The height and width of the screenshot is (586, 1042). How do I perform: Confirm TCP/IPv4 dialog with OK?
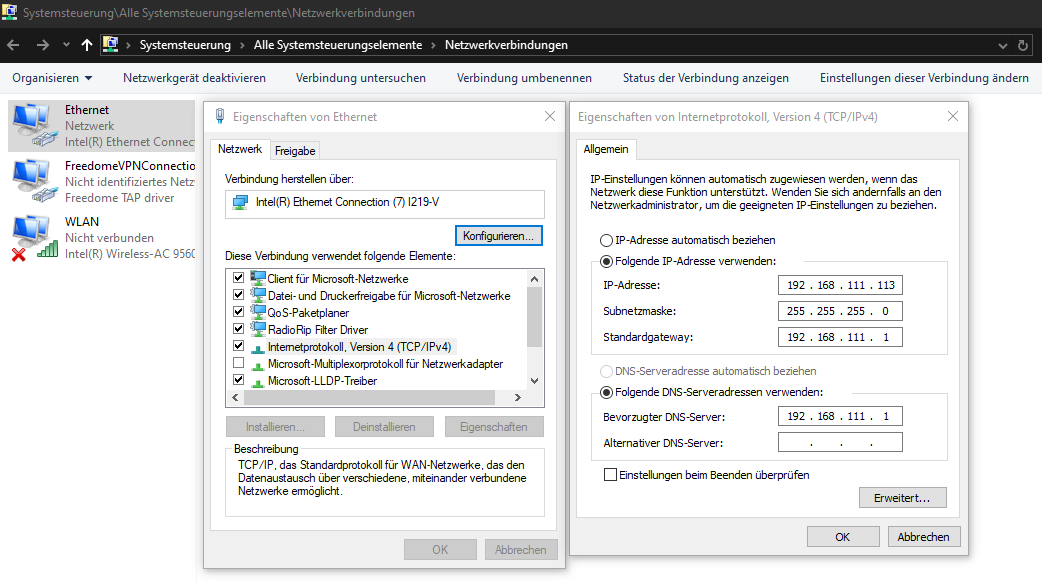pos(843,537)
